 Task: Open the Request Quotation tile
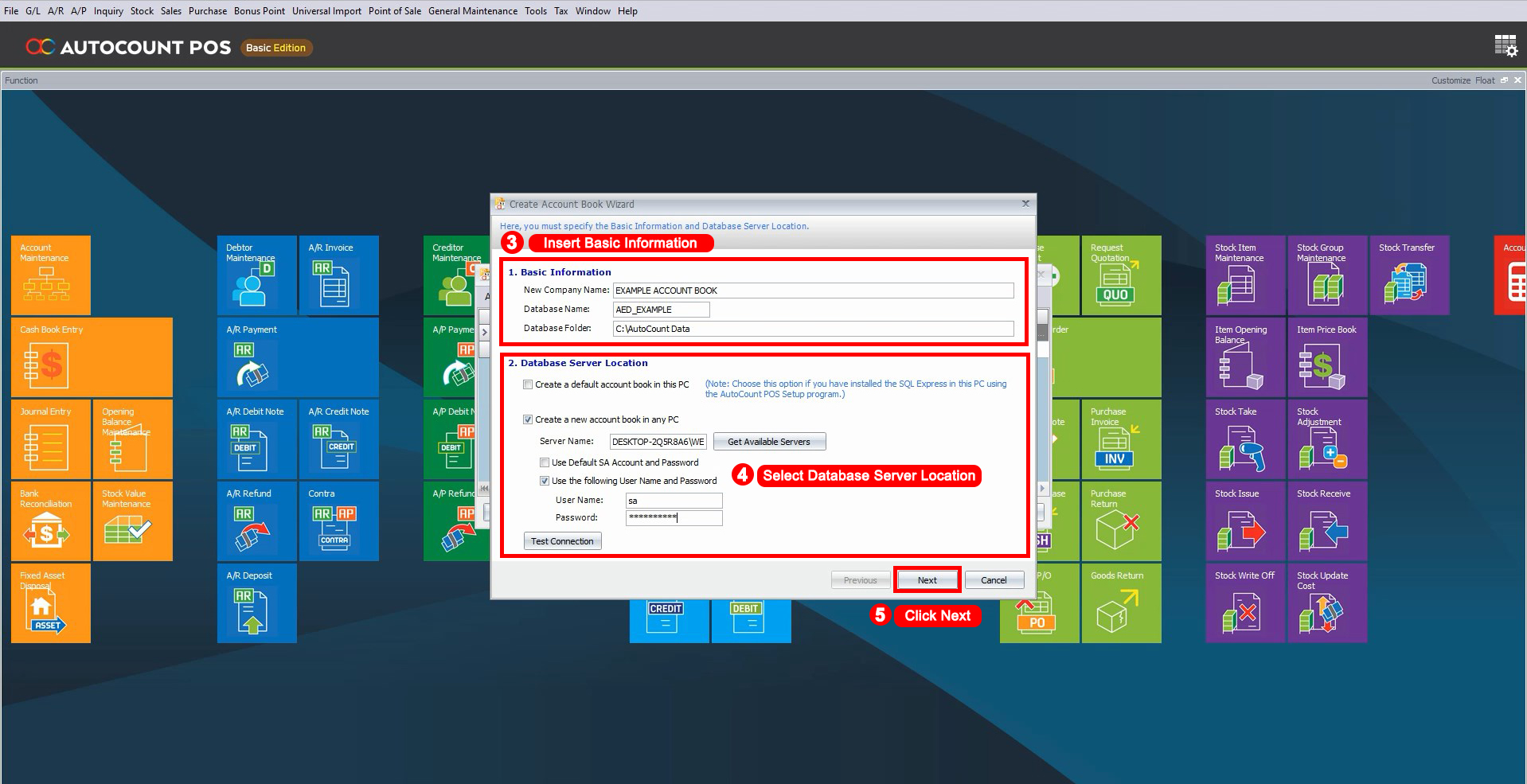coord(1122,275)
